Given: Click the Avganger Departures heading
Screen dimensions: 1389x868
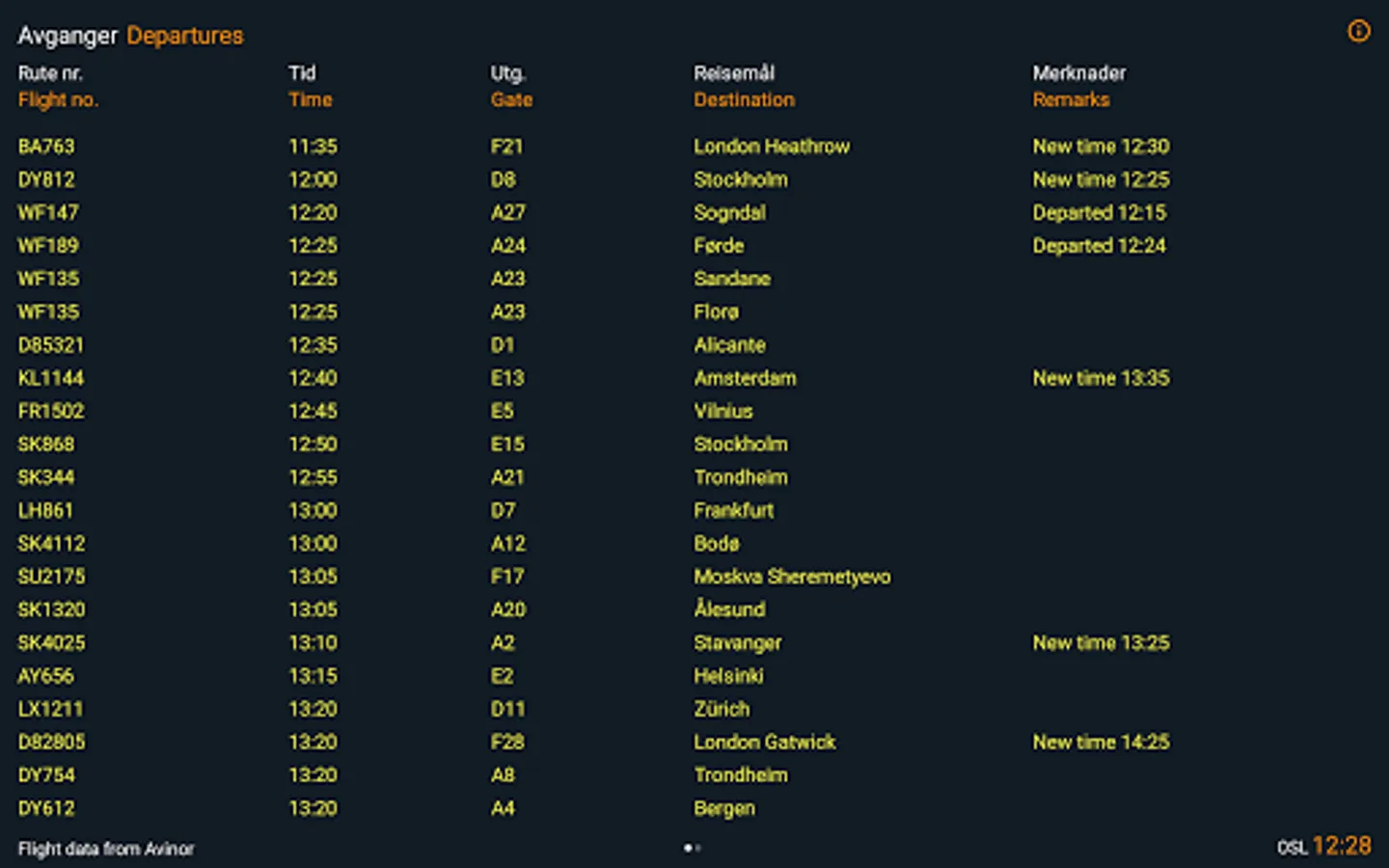Looking at the screenshot, I should point(130,36).
